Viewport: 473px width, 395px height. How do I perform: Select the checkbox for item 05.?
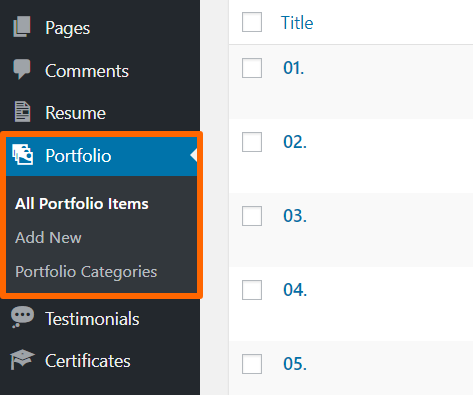click(x=252, y=364)
